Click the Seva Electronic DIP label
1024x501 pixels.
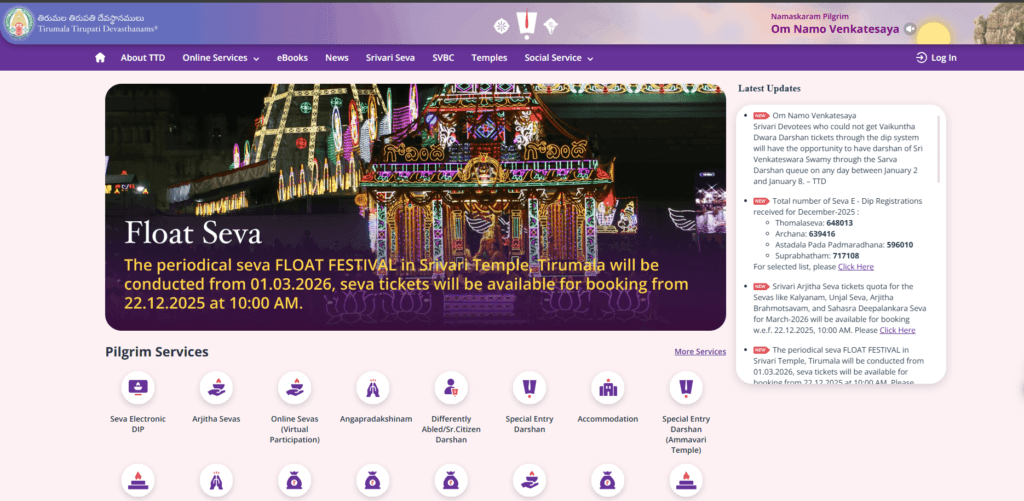pos(138,424)
